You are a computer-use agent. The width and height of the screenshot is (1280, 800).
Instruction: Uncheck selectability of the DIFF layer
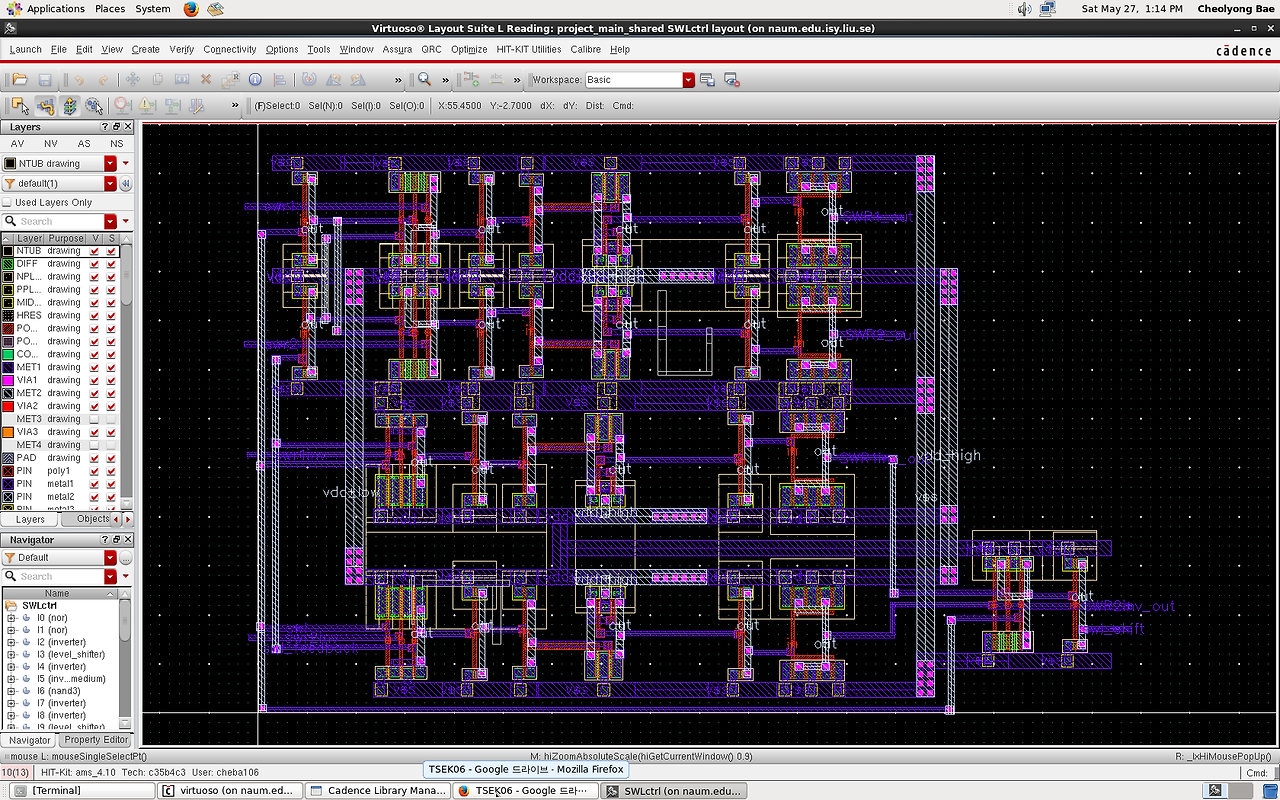pos(110,263)
